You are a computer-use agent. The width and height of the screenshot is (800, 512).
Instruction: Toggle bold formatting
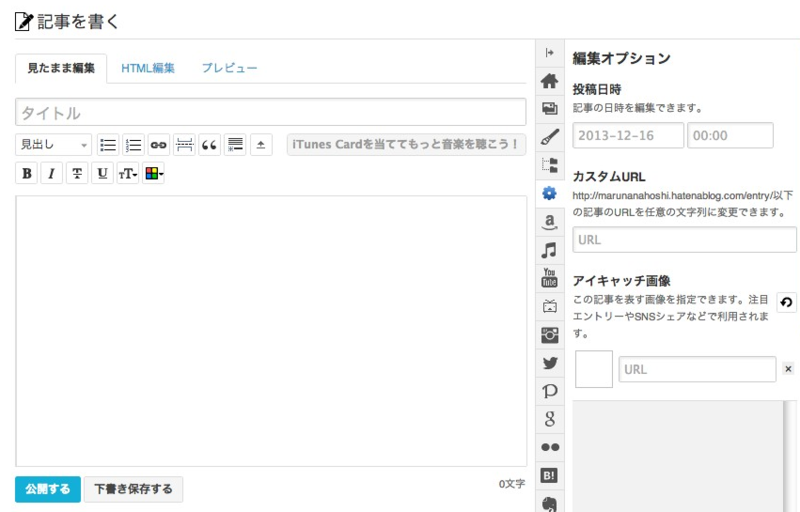(x=27, y=173)
